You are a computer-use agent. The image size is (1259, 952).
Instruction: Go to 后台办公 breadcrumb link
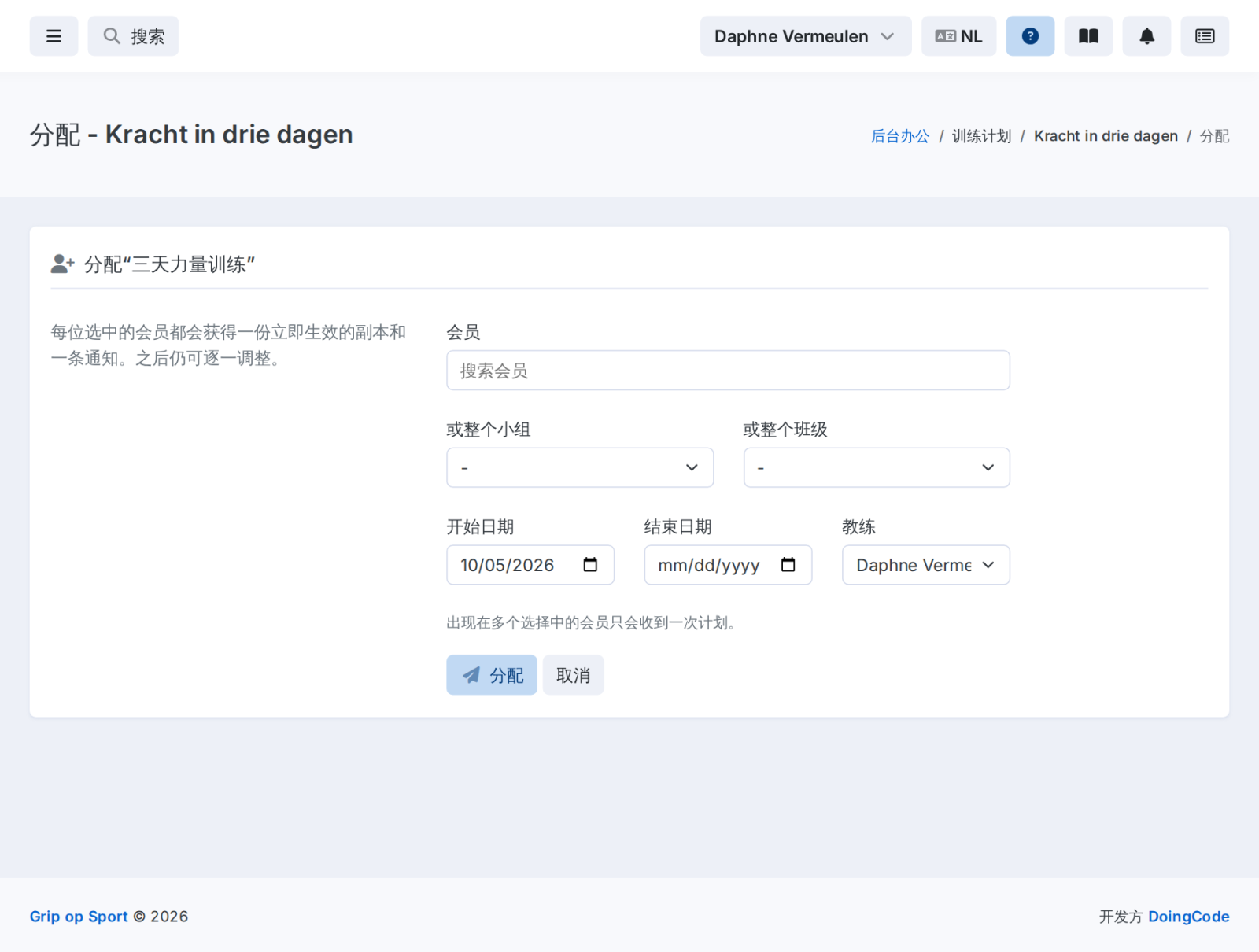[899, 136]
